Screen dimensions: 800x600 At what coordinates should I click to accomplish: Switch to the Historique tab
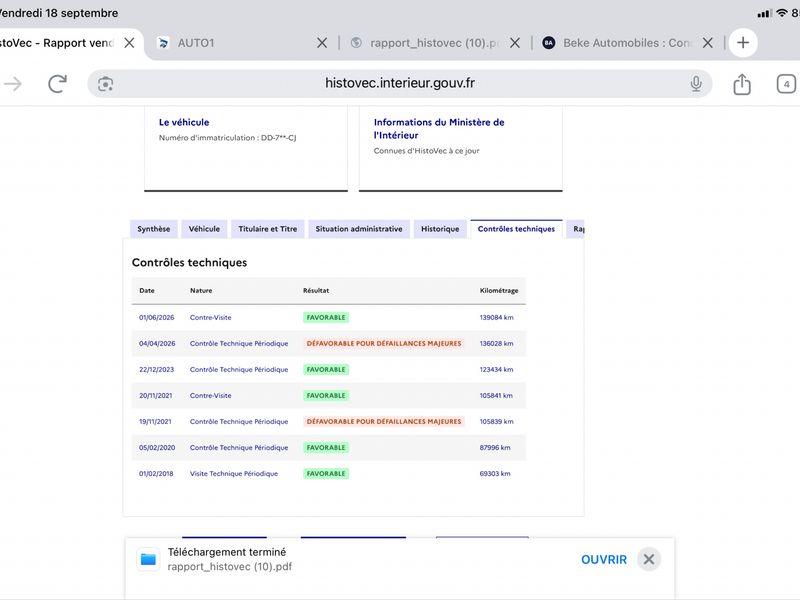tap(440, 229)
